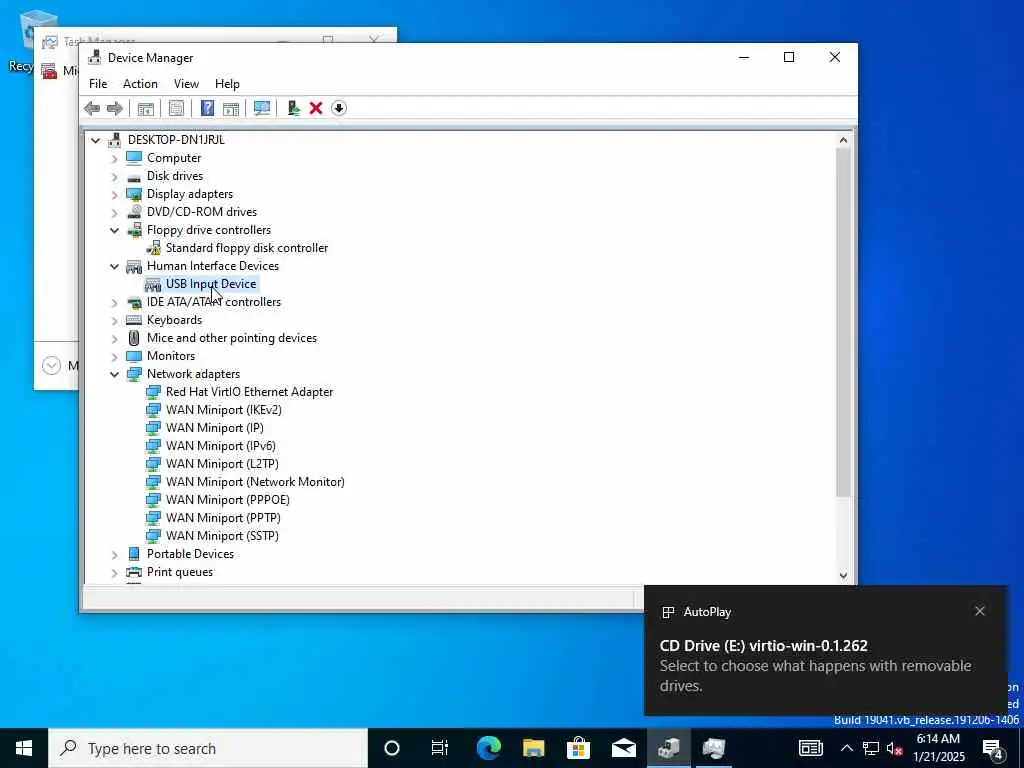Screen dimensions: 1024x768
Task: Select WAN Miniport (L2TP)
Action: click(x=222, y=464)
